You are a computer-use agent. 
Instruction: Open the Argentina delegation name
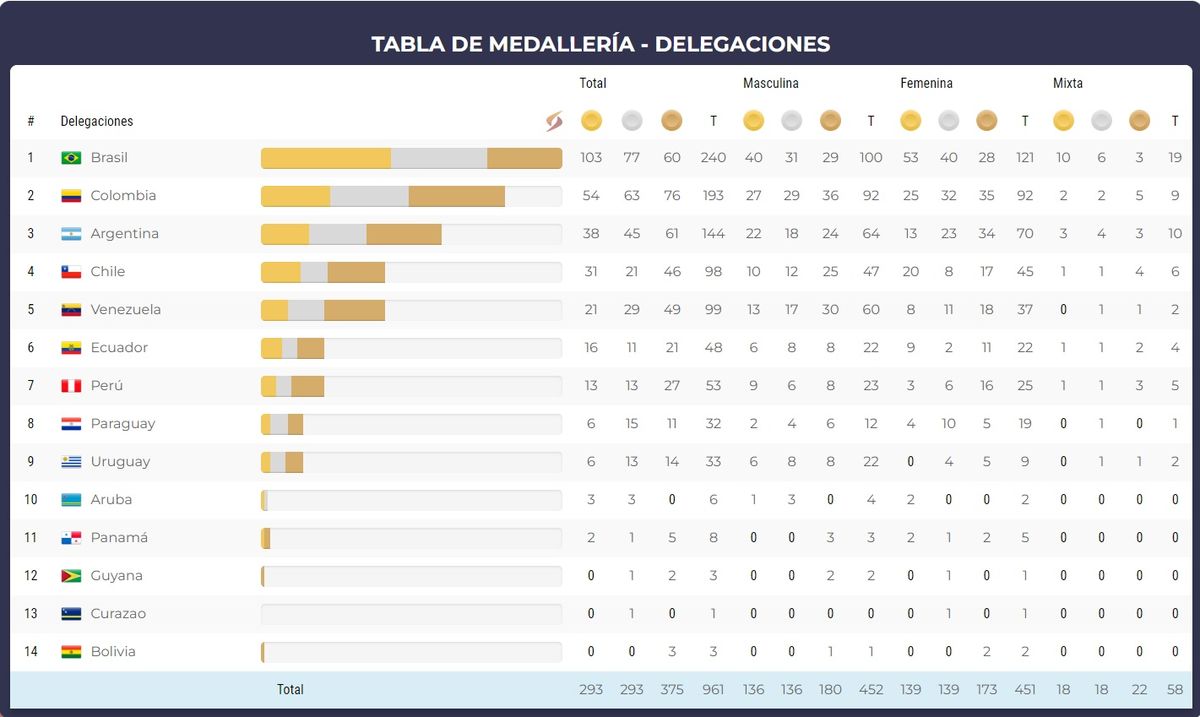point(124,234)
